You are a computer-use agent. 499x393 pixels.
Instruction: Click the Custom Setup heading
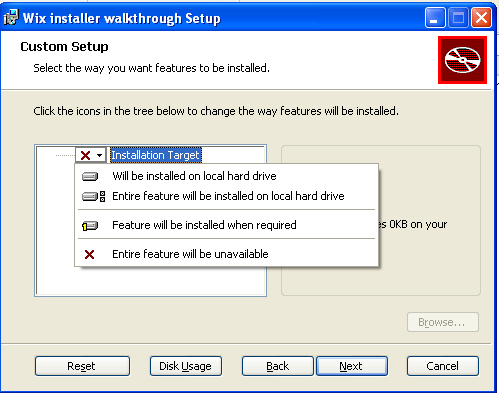[64, 46]
